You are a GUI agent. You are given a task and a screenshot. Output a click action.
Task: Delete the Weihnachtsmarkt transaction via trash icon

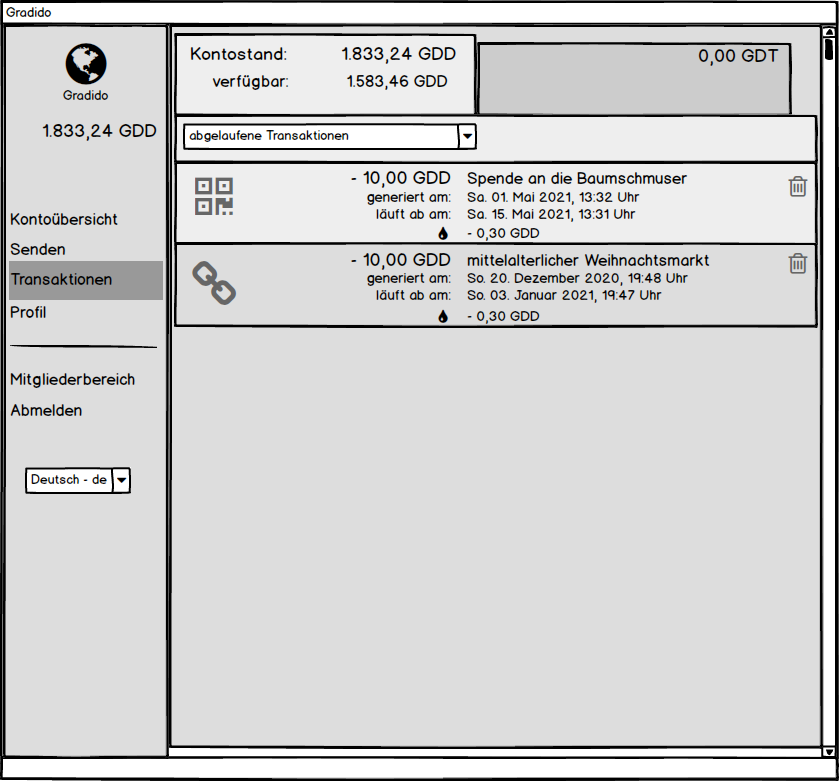tap(797, 263)
